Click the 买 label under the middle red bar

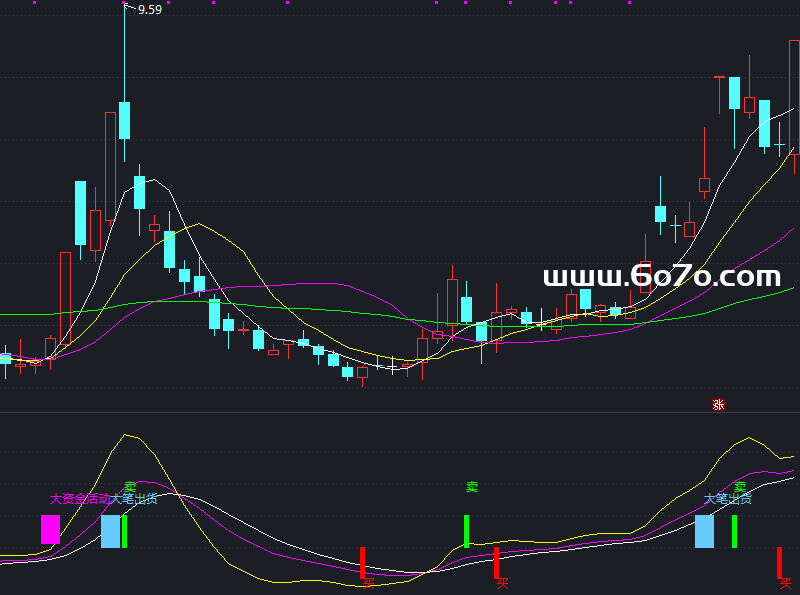pyautogui.click(x=502, y=583)
